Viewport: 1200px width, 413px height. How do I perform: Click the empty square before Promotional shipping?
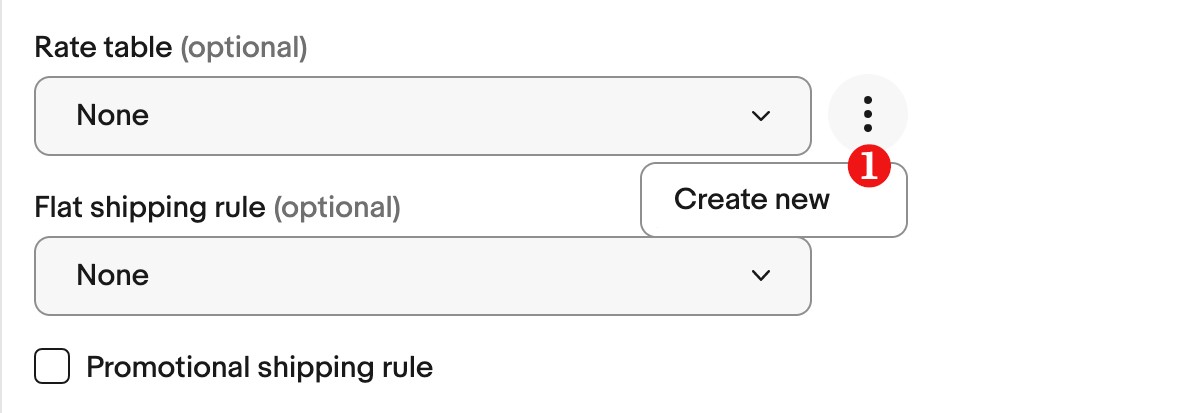(x=52, y=367)
